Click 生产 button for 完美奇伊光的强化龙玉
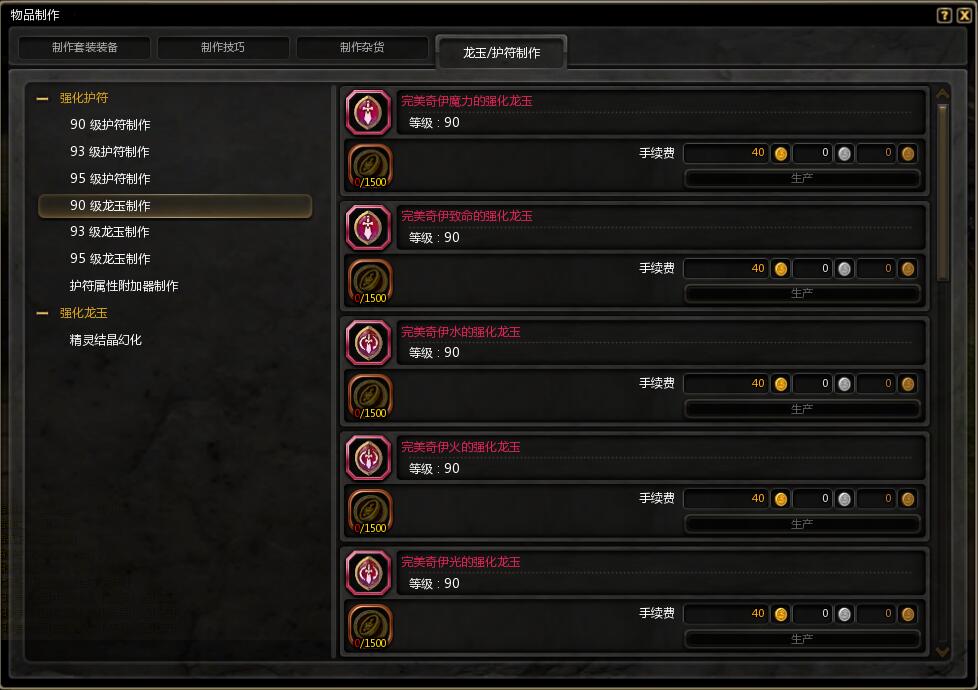 (801, 639)
